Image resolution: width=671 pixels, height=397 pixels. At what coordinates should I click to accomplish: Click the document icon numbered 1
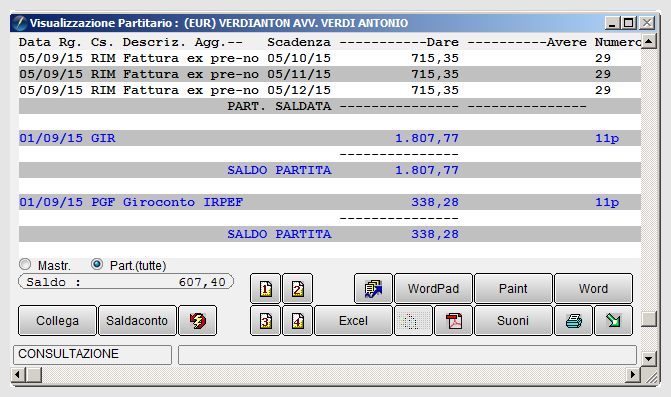[266, 289]
